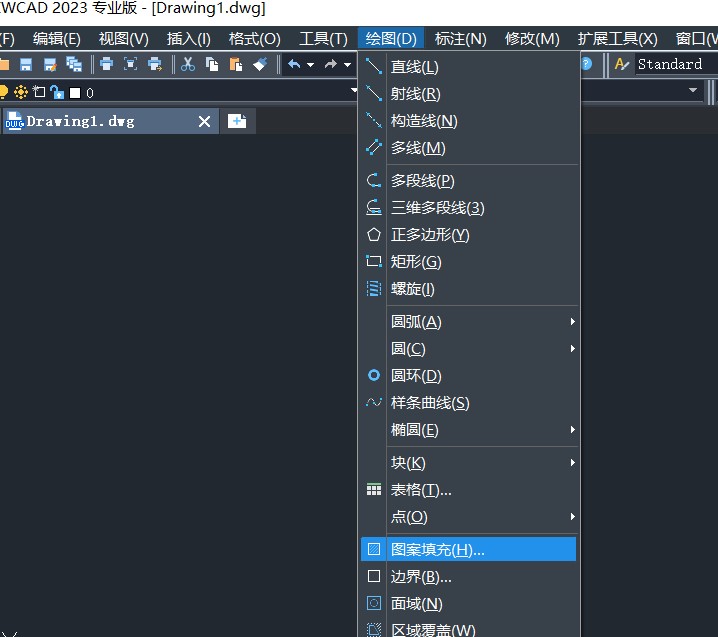Open the 标注(N) menu

[x=461, y=38]
